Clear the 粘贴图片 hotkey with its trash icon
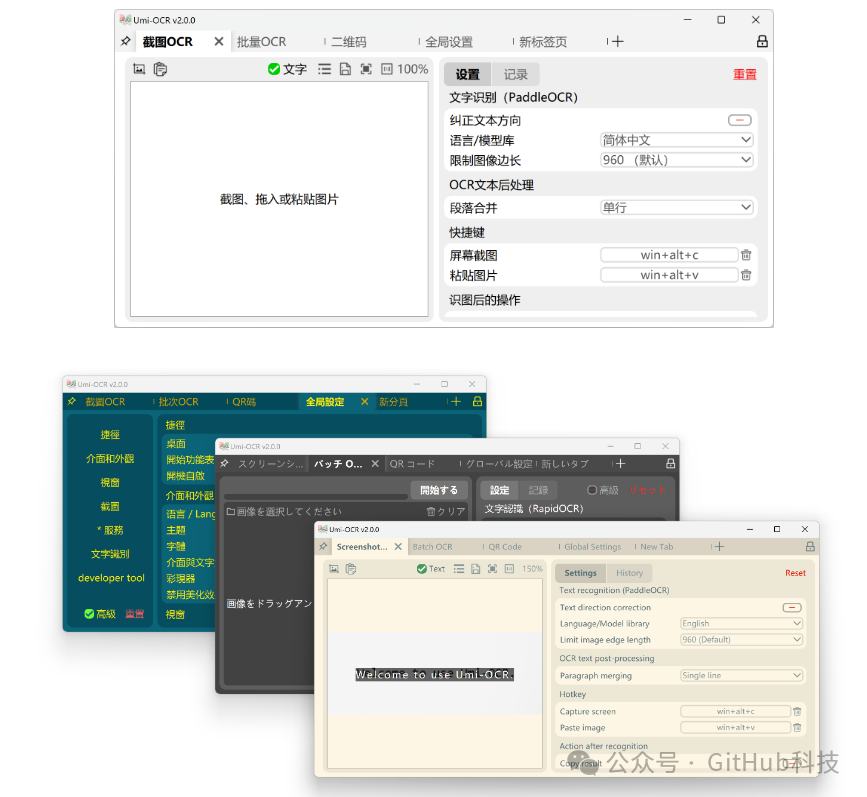Image resolution: width=867 pixels, height=797 pixels. pyautogui.click(x=746, y=275)
